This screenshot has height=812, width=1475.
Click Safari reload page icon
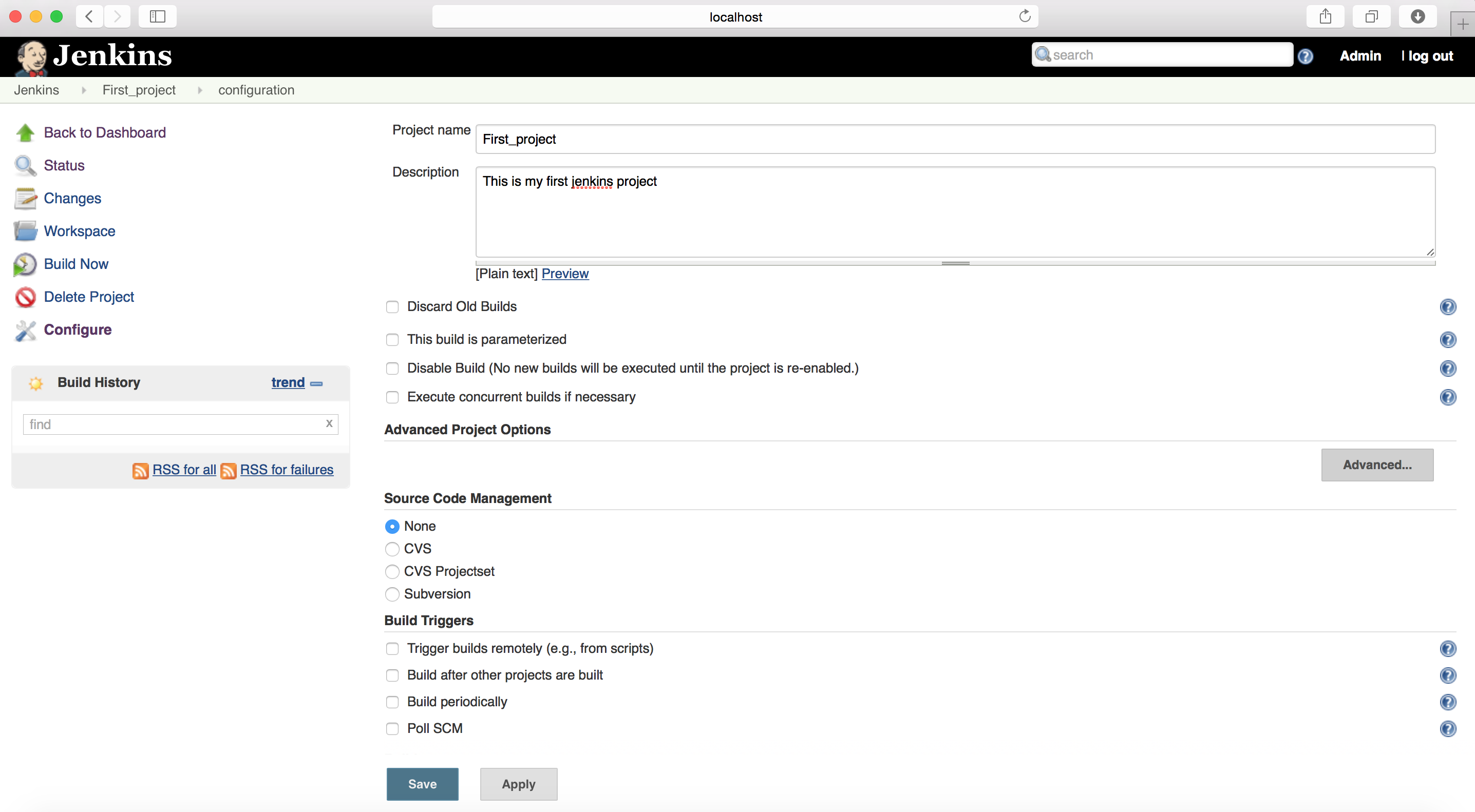pos(1025,16)
